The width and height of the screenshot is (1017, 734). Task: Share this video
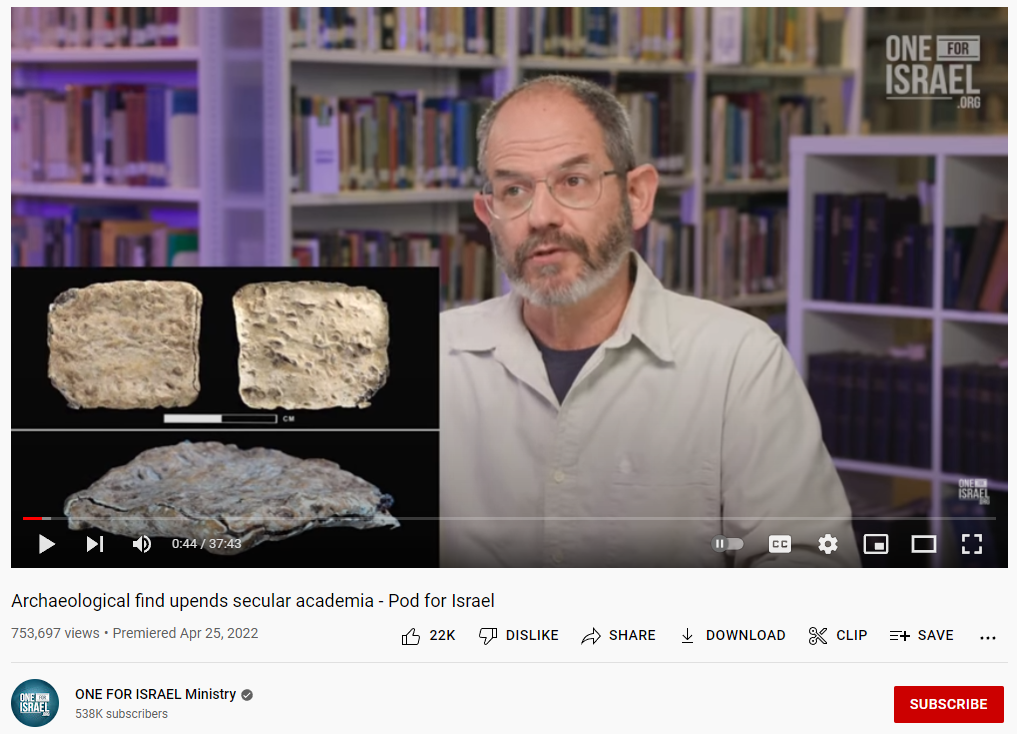(618, 635)
